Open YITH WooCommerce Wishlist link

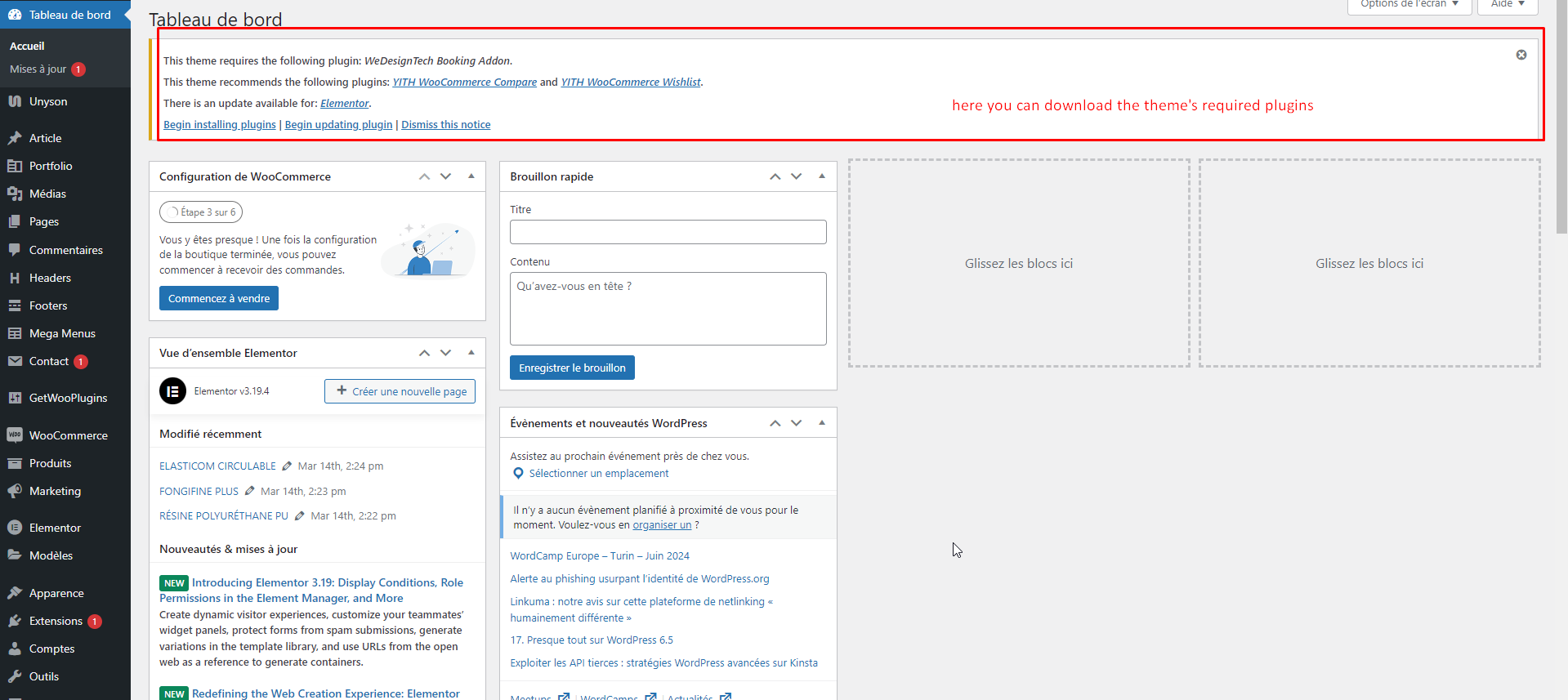point(631,82)
